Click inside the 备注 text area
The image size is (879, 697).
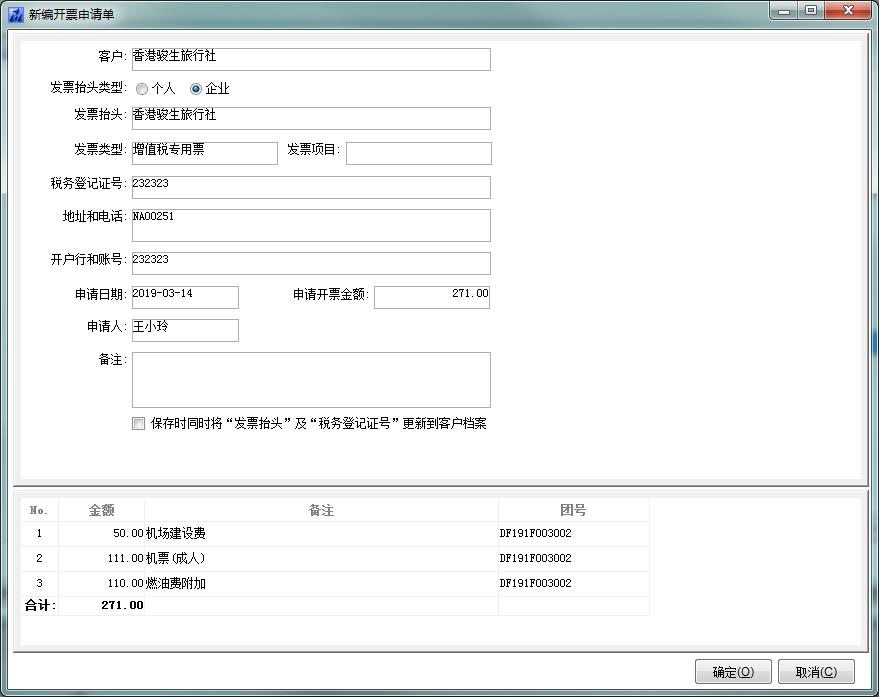click(x=311, y=380)
